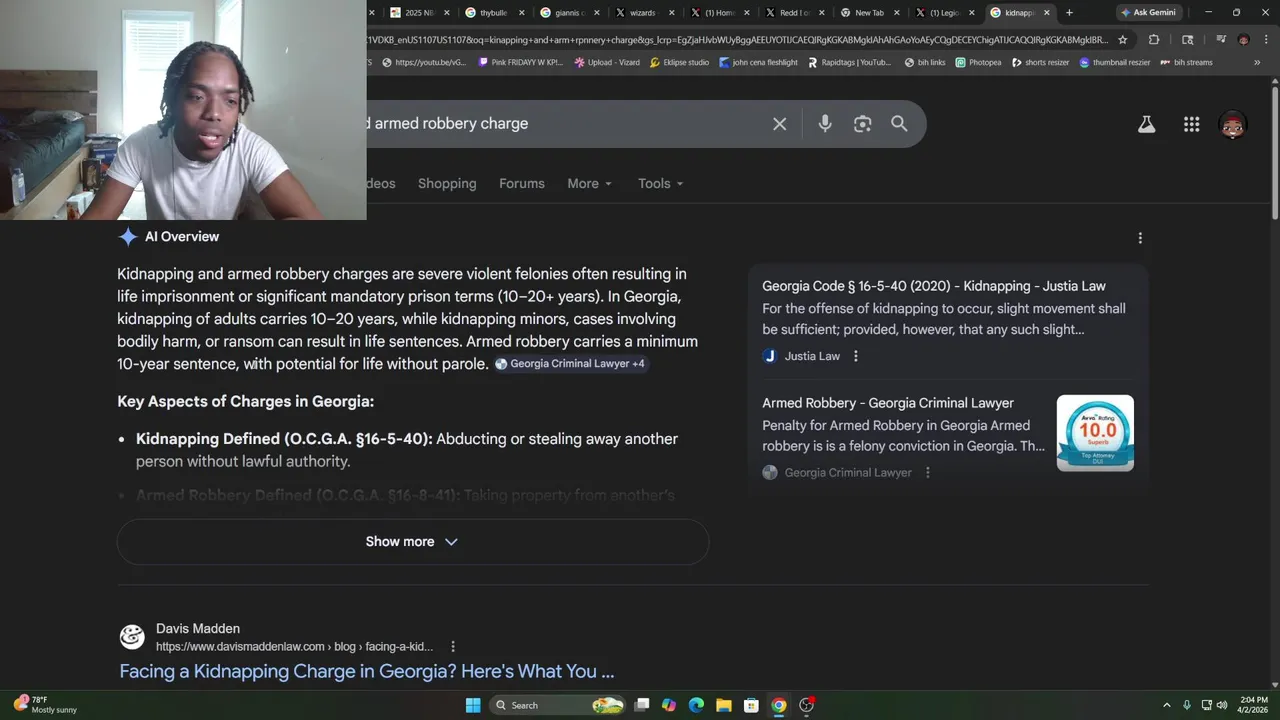Open Photopea bookmark
Screen dimensions: 1280x720
978,62
